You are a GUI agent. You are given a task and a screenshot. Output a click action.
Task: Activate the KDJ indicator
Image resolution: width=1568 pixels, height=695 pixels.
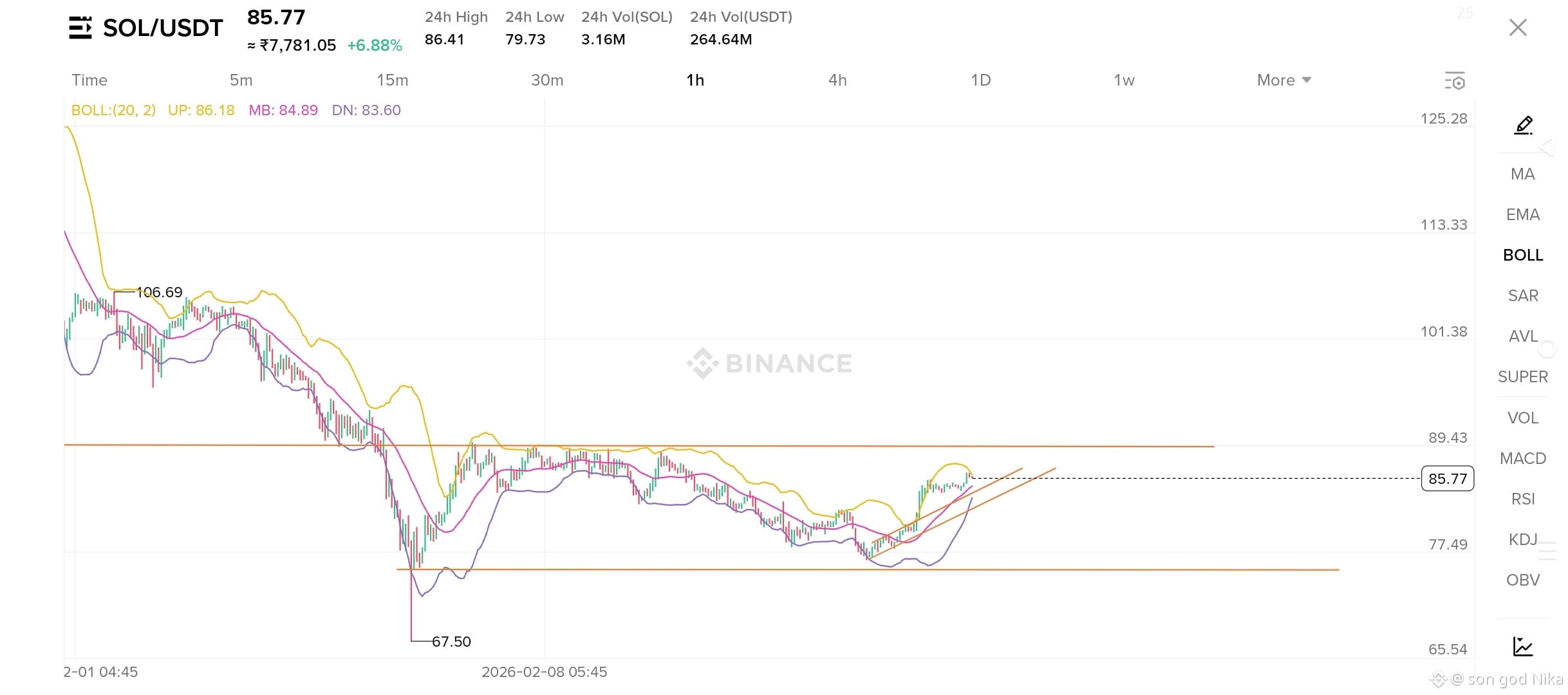pyautogui.click(x=1523, y=540)
